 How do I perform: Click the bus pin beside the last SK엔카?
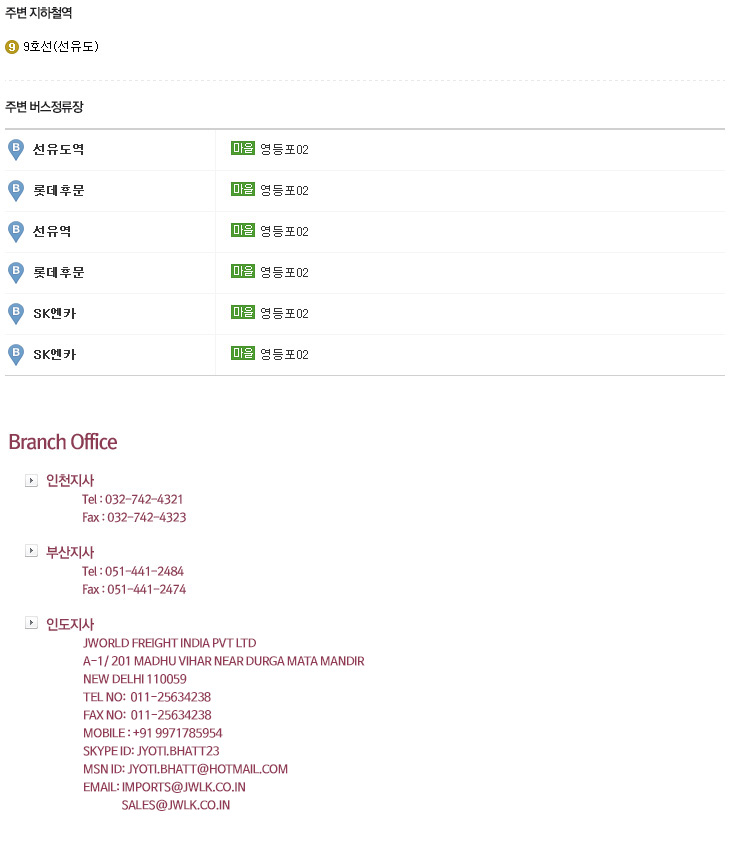pos(16,355)
